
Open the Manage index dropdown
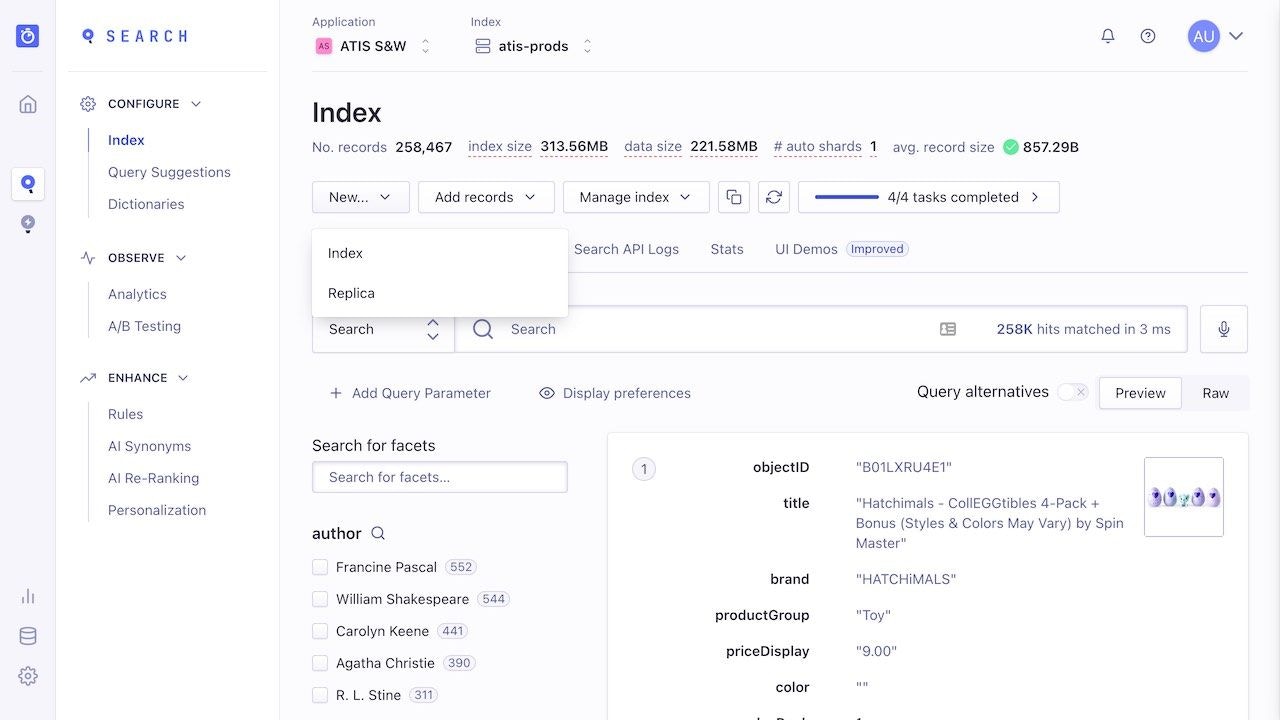tap(635, 197)
